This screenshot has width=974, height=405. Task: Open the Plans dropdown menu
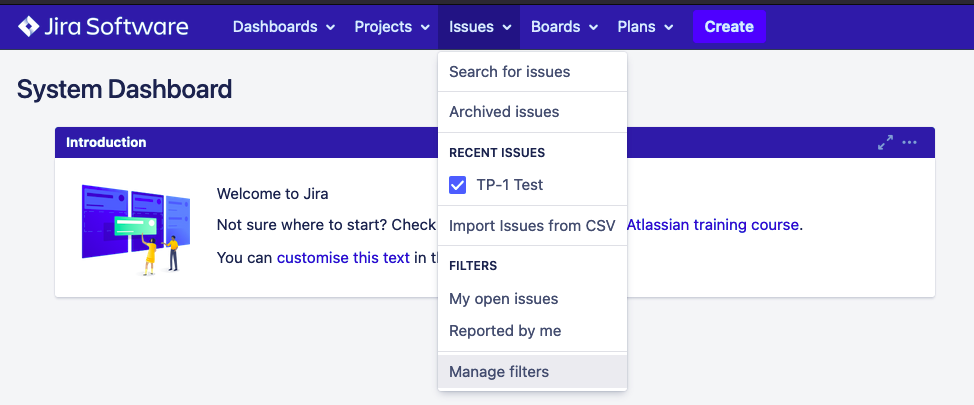(645, 27)
